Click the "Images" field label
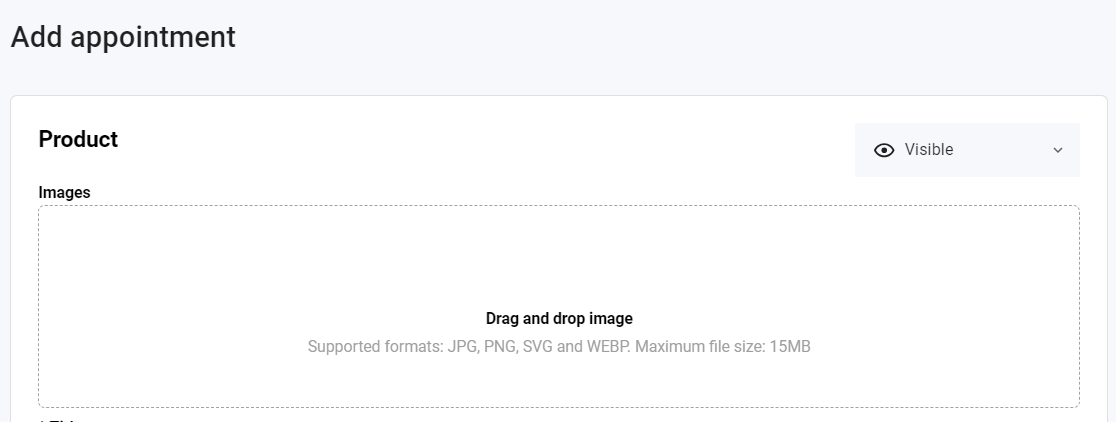 64,192
